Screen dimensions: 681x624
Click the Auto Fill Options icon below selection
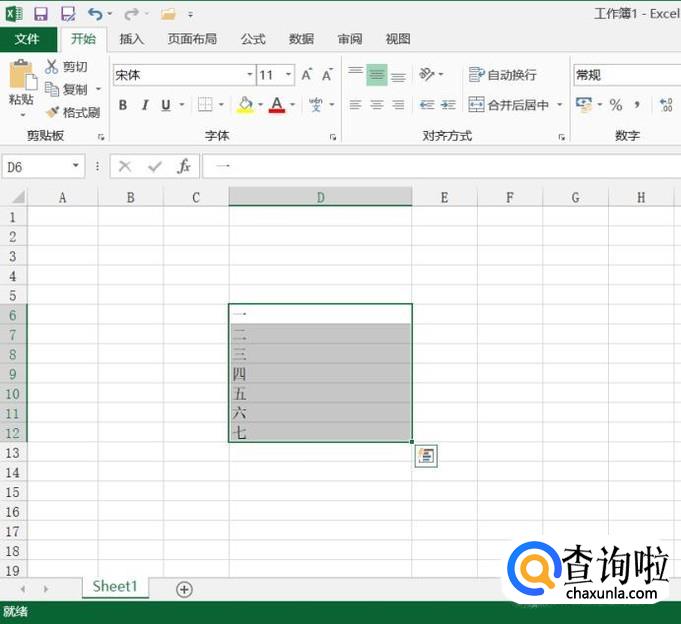point(426,456)
